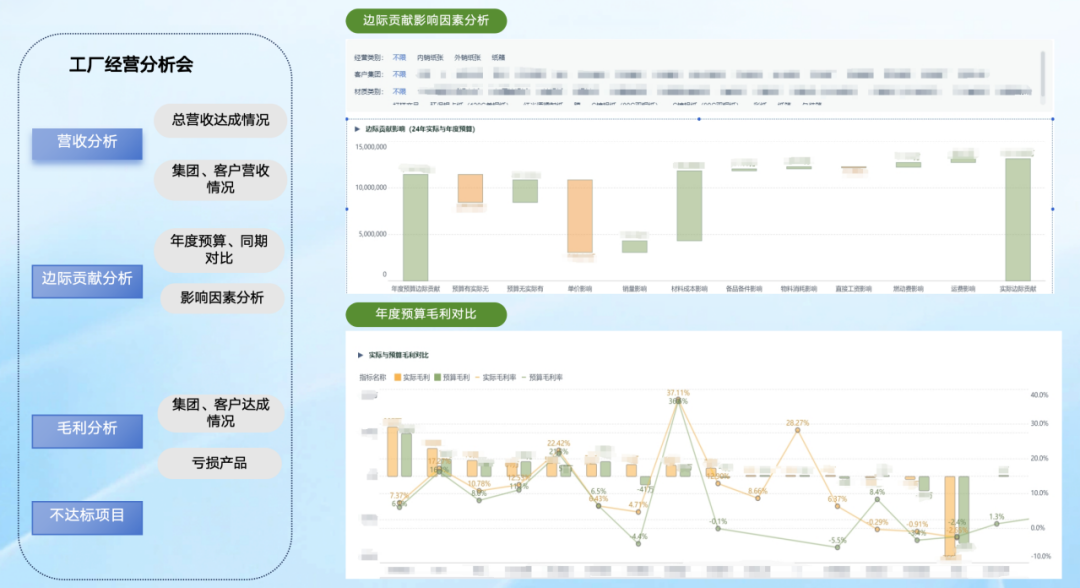
Task: Open the 营收分析 section button
Action: pos(87,143)
